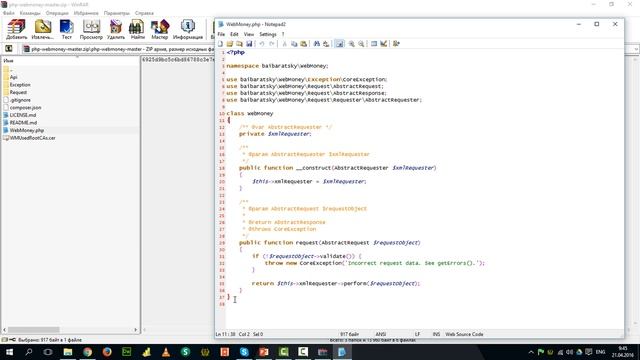Viewport: 640px width, 360px height.
Task: Cut selection using Notepad2 toolbar
Action: click(284, 44)
